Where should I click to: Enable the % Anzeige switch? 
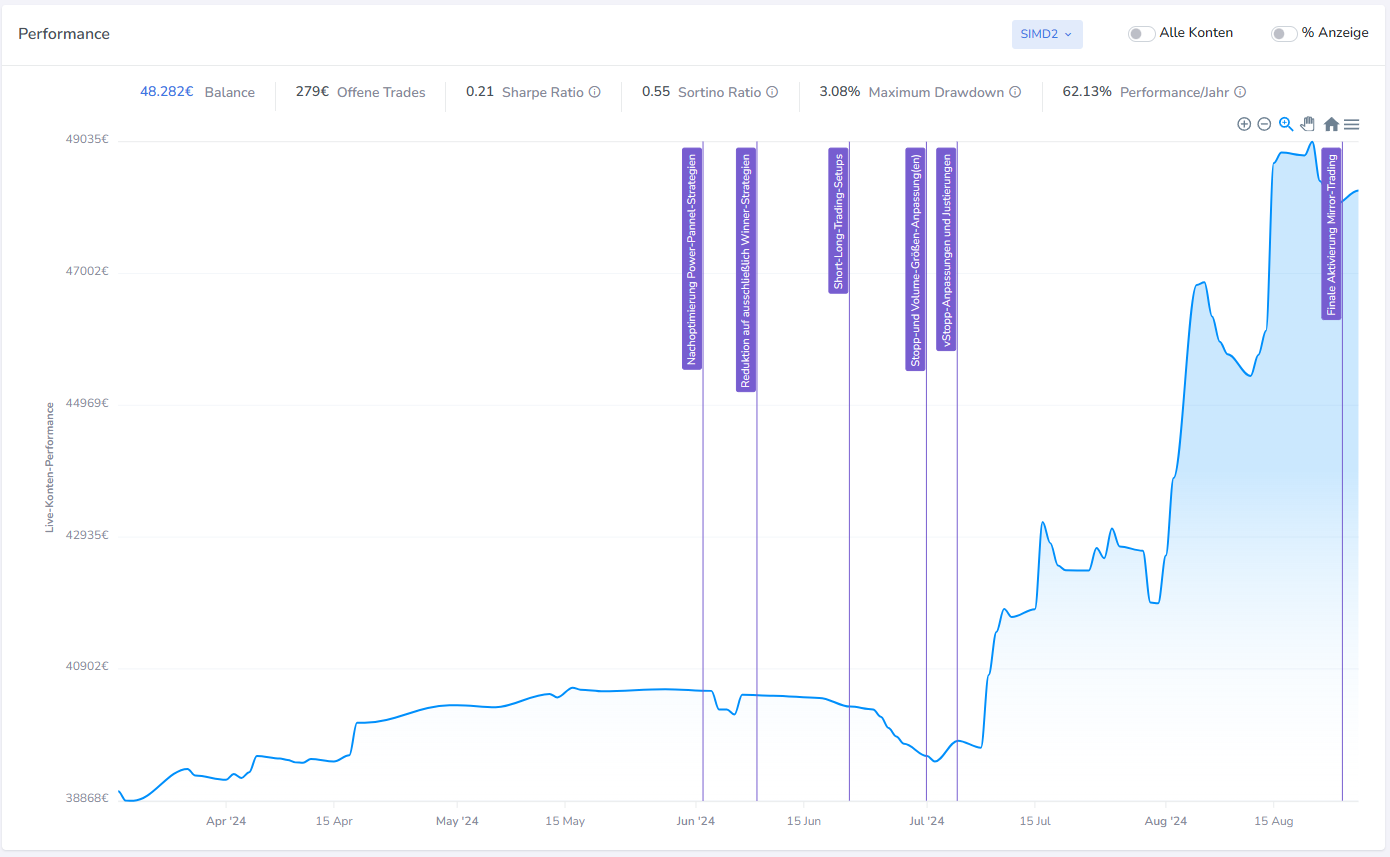click(1284, 33)
